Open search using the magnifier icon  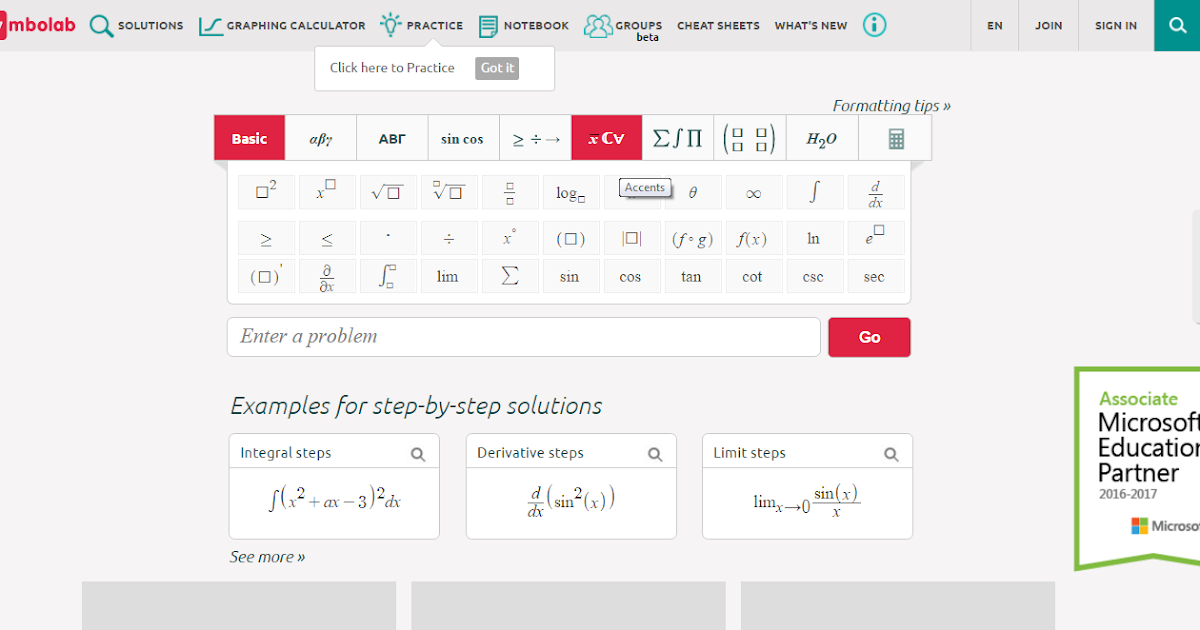coord(1176,24)
